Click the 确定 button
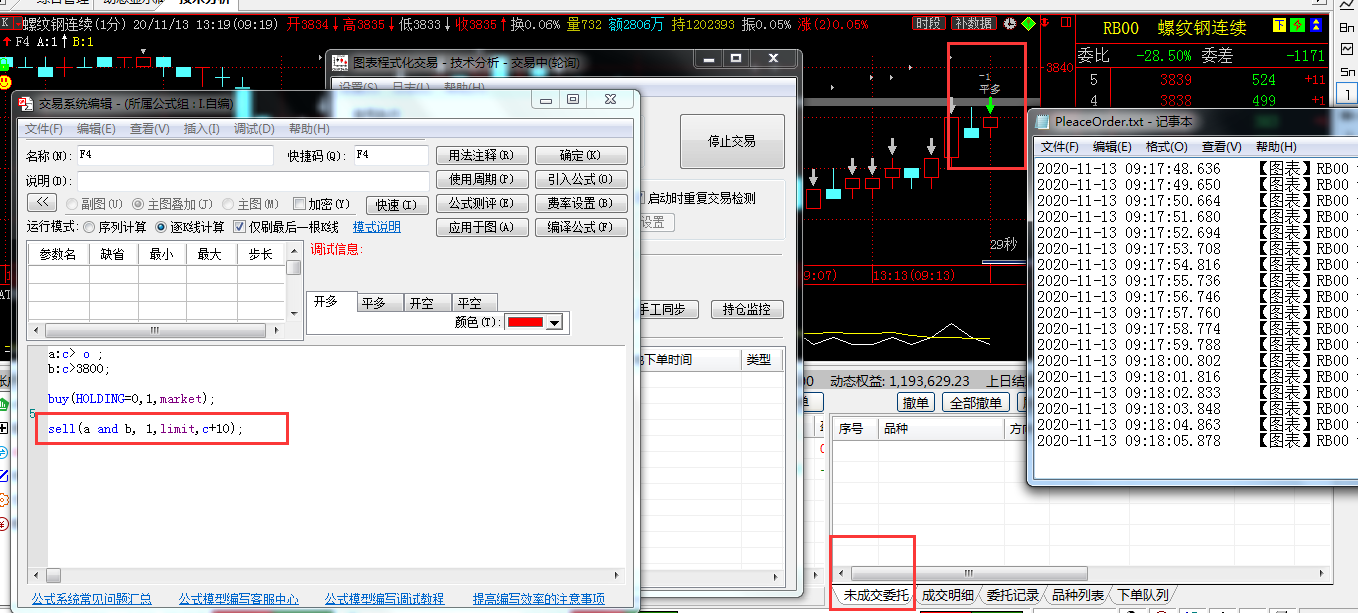 [581, 156]
